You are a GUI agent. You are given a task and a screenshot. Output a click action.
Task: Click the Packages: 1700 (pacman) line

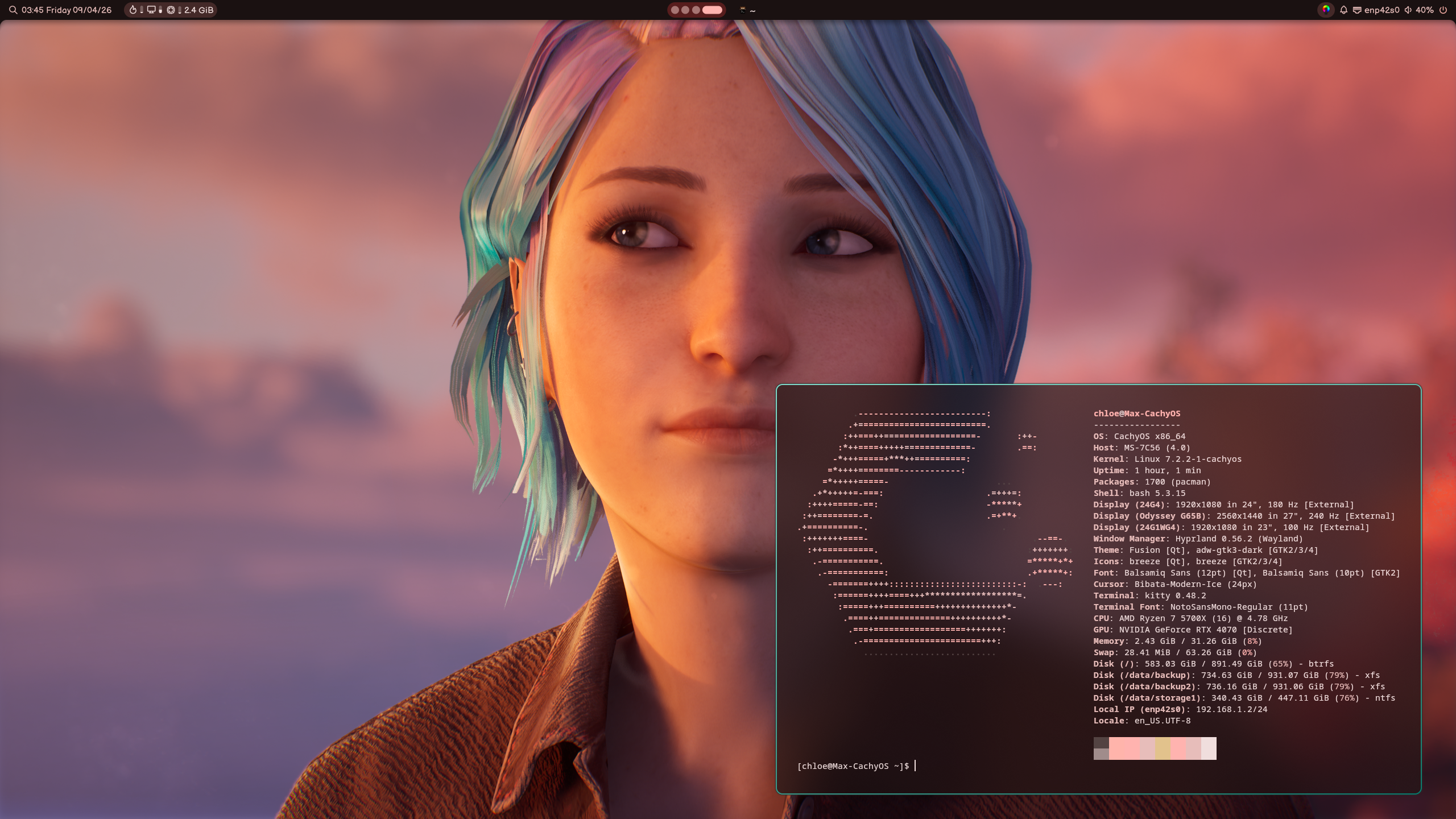[x=1152, y=482]
